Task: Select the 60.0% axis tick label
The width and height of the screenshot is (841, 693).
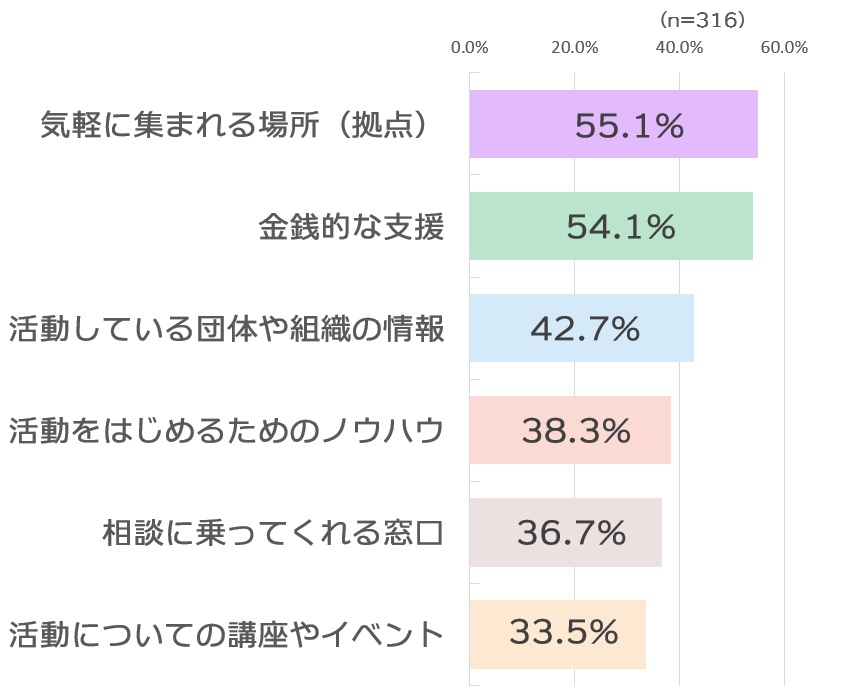Action: pos(784,47)
